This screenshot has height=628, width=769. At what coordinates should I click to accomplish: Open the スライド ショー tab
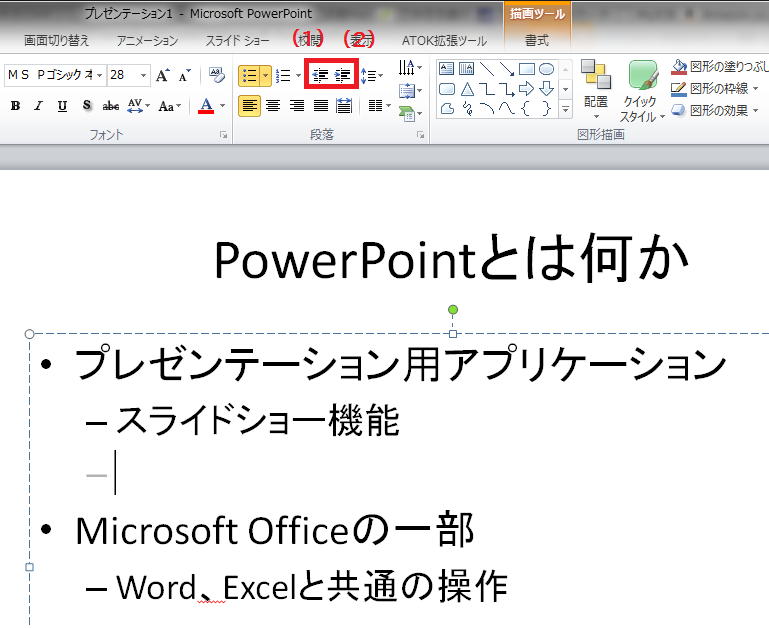tap(237, 40)
